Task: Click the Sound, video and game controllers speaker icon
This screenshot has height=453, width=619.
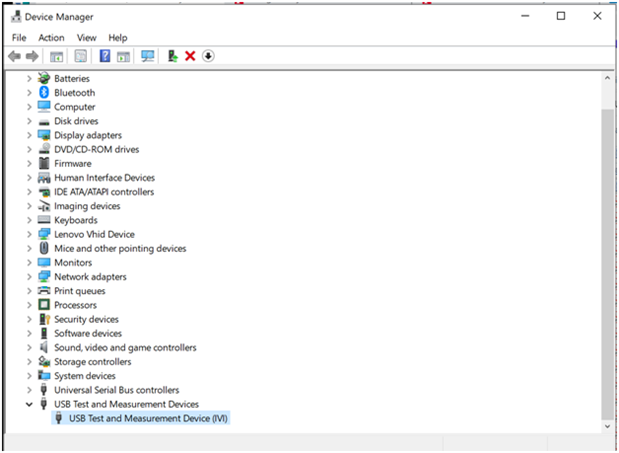Action: 44,347
